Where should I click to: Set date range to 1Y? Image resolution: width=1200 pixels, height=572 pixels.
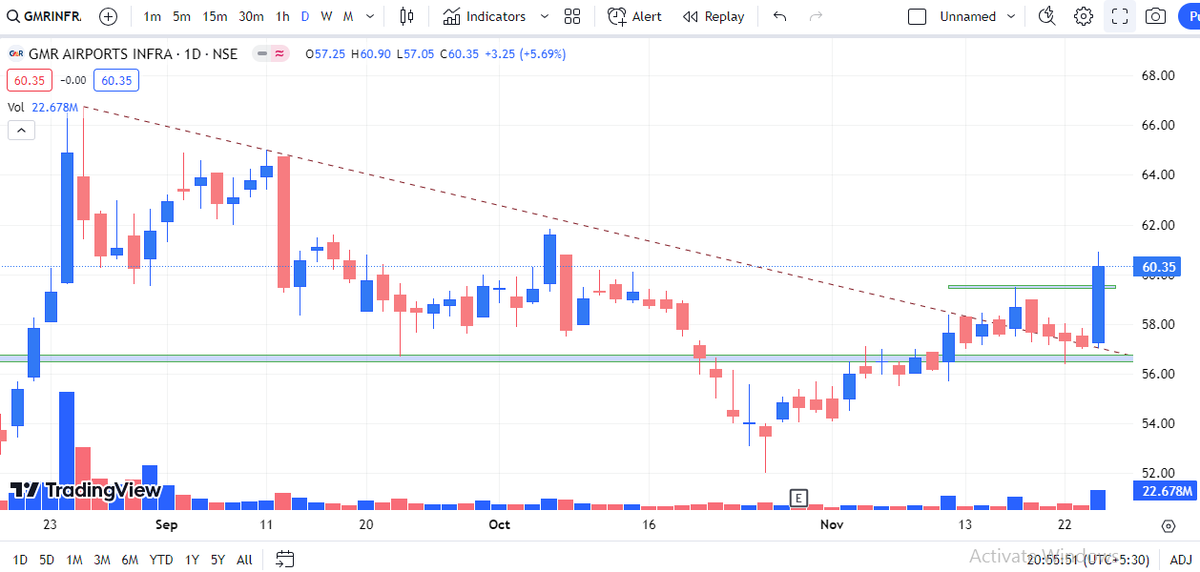point(192,559)
